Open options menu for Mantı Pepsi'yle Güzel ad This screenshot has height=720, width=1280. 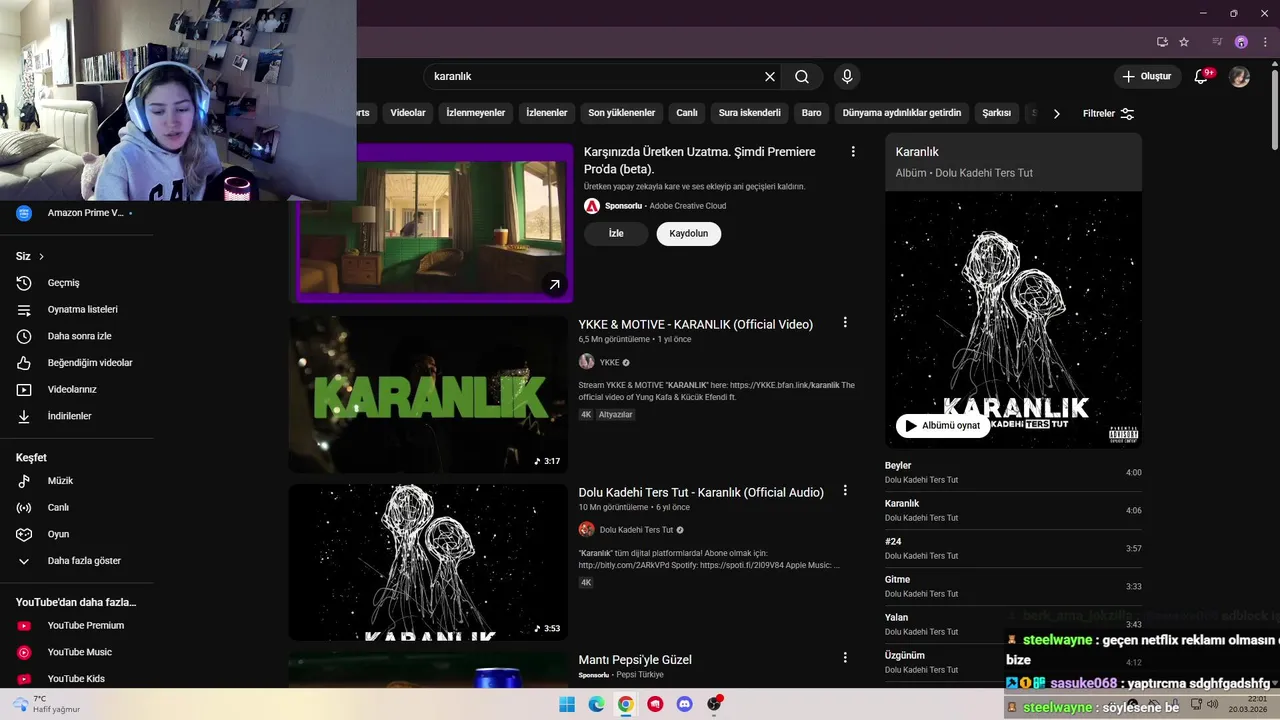coord(845,658)
